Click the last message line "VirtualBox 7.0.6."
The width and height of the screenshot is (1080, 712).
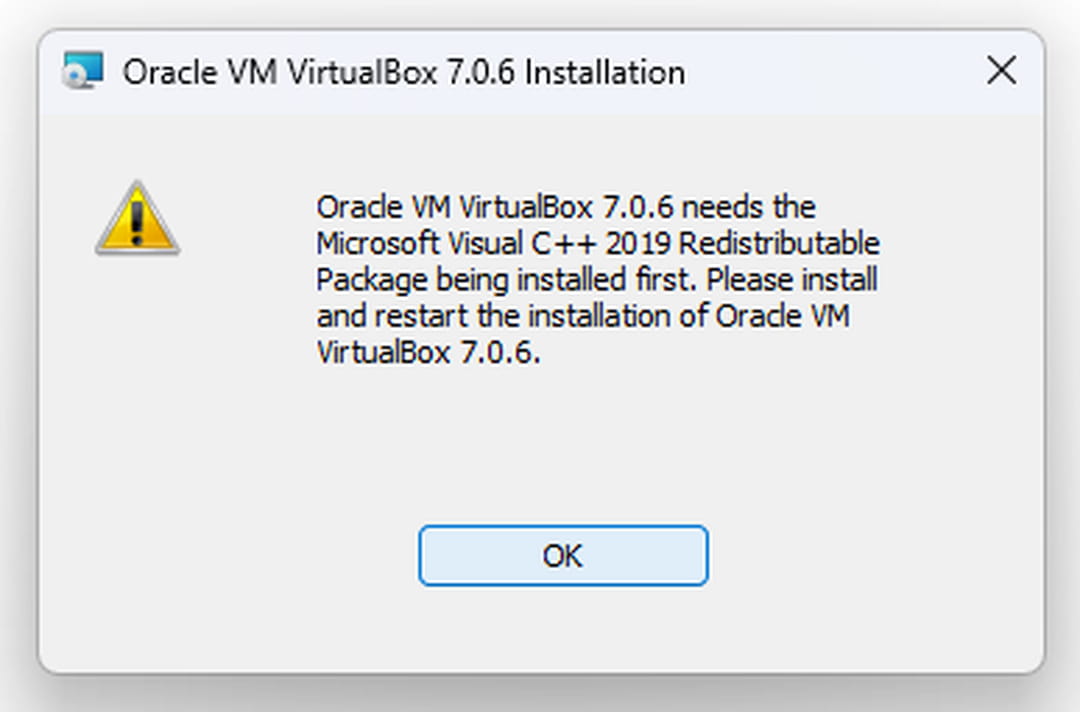point(428,352)
